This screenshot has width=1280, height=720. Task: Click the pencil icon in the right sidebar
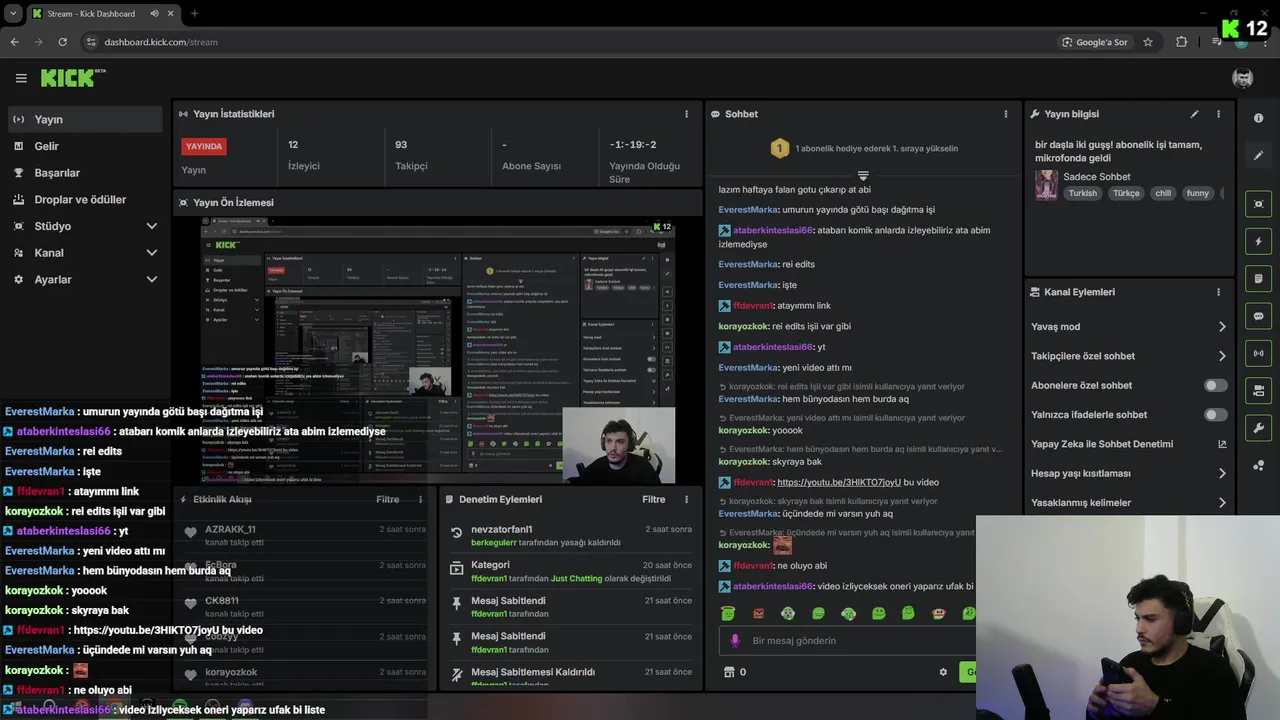(x=1258, y=156)
